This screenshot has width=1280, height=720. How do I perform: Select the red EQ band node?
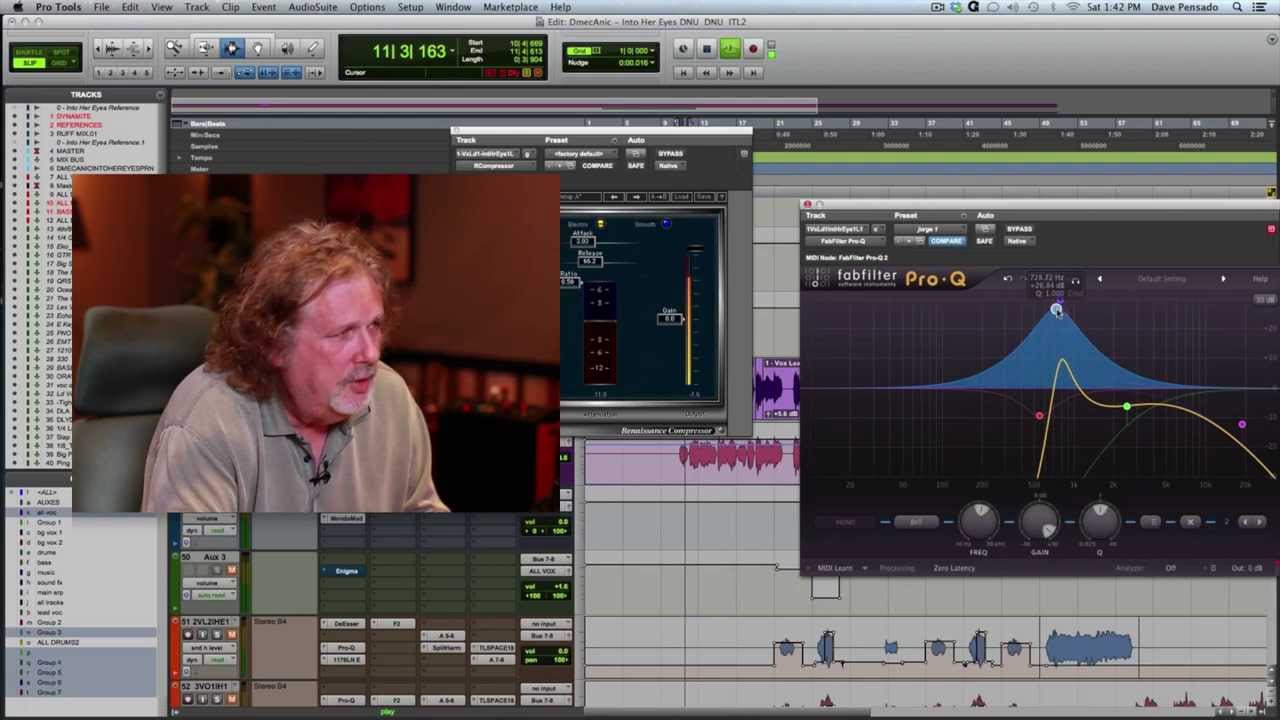(1039, 416)
